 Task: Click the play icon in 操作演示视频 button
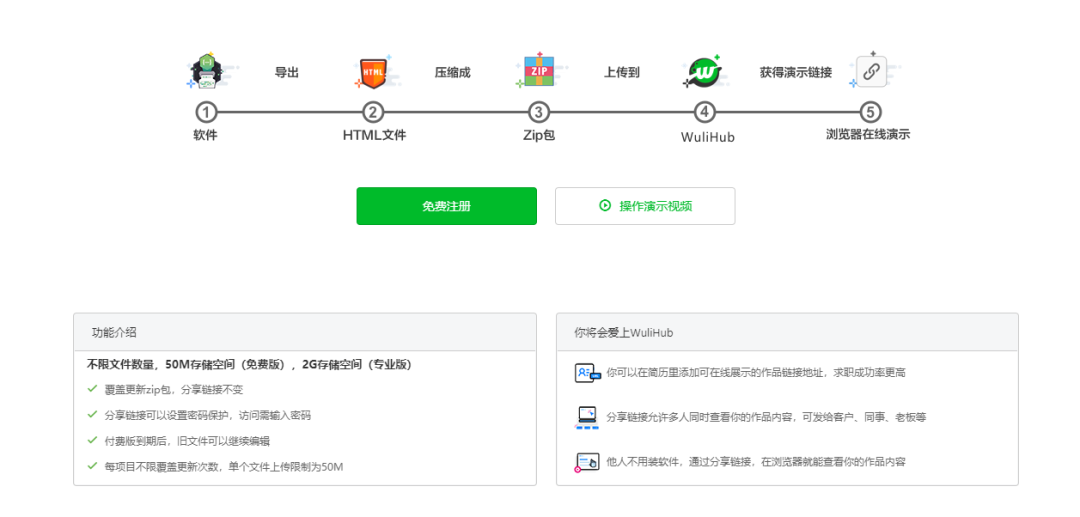point(605,205)
